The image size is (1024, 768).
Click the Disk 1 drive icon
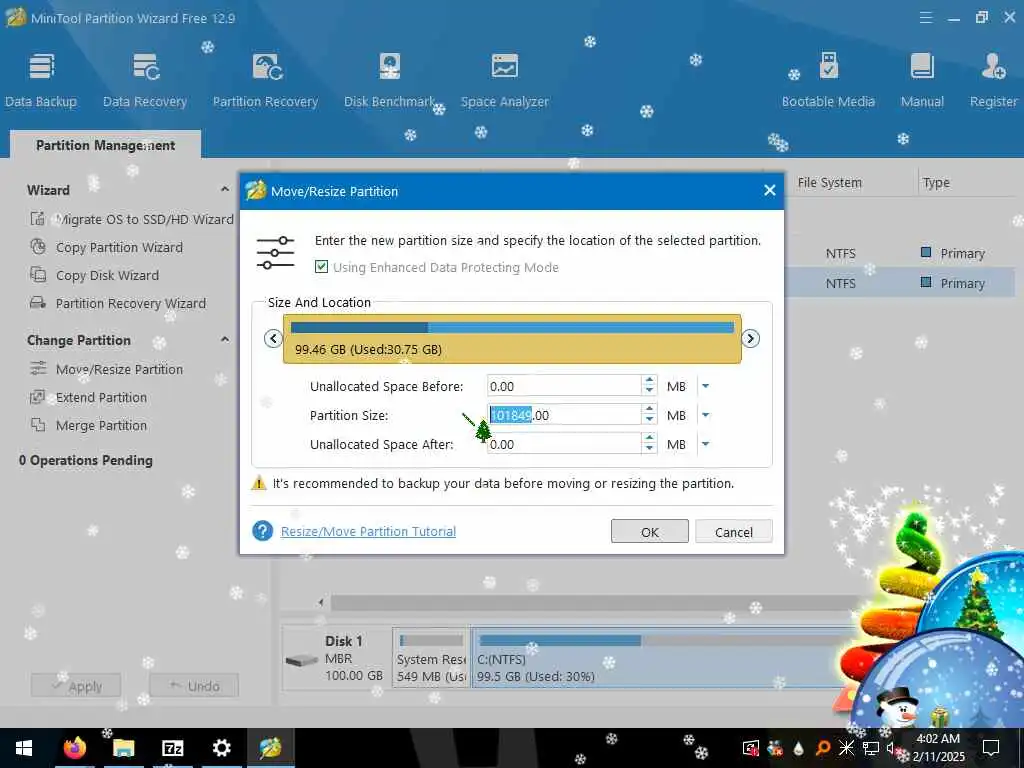(x=301, y=660)
